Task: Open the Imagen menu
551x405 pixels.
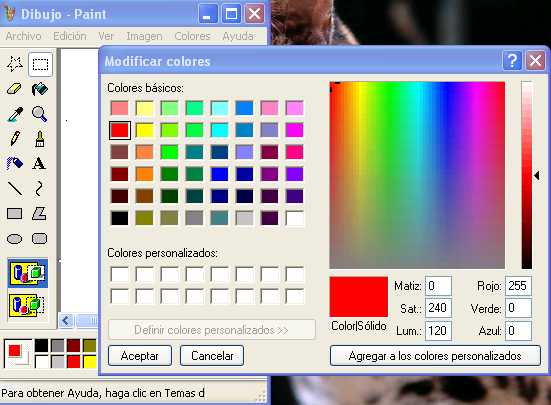Action: [144, 36]
